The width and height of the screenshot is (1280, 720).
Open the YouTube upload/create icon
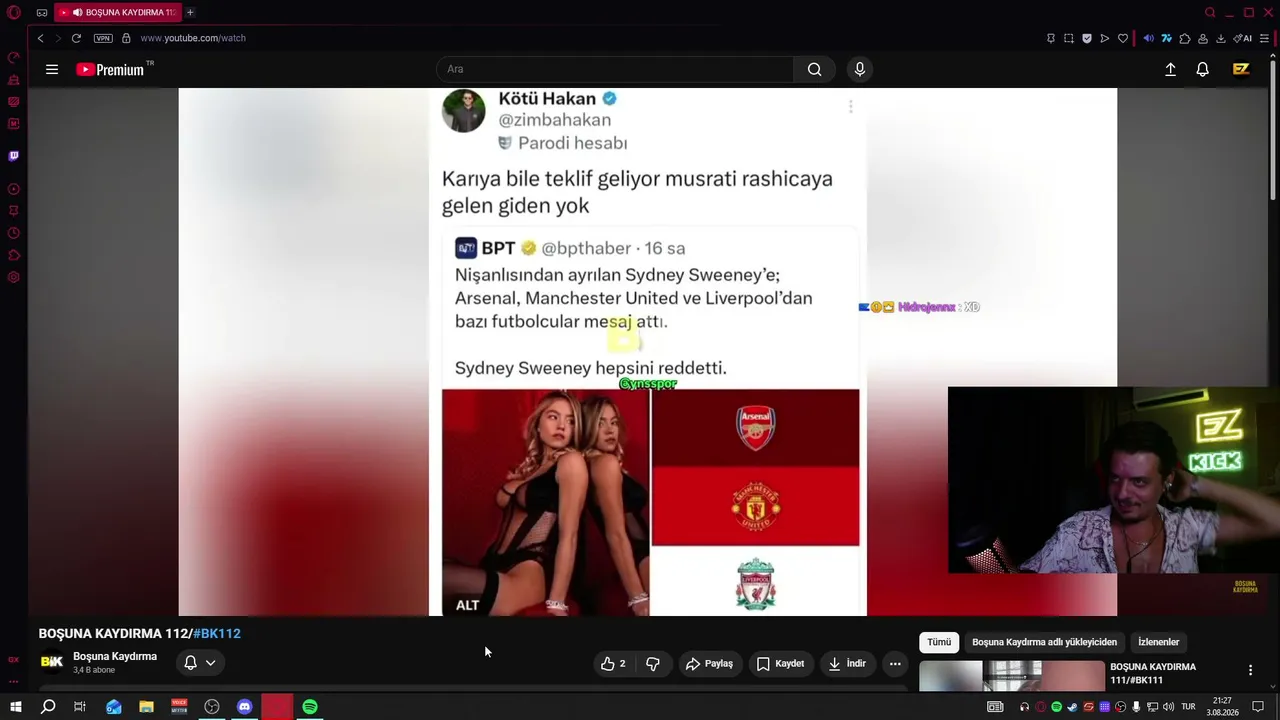coord(1170,69)
